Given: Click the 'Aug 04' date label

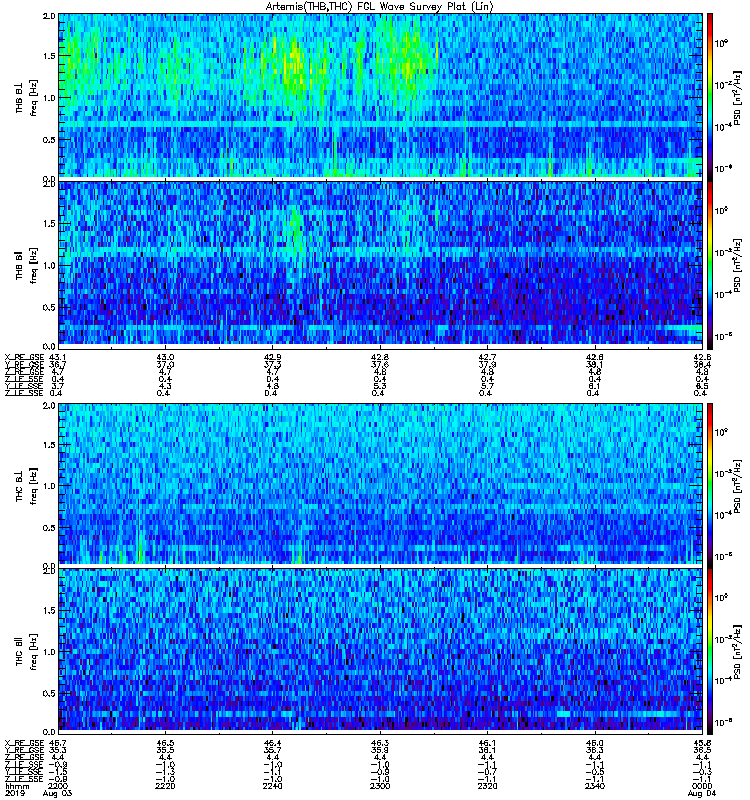Looking at the screenshot, I should coord(702,793).
